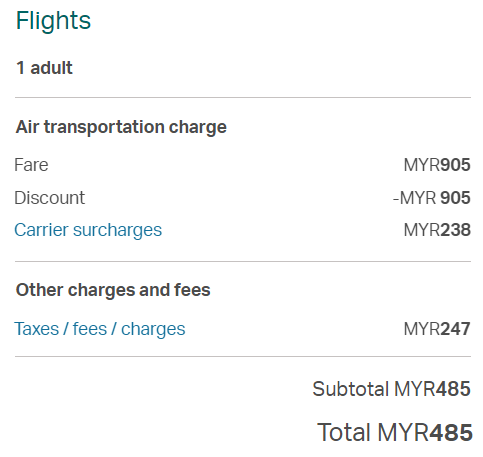483x457 pixels.
Task: Click the word Total
Action: click(x=344, y=433)
